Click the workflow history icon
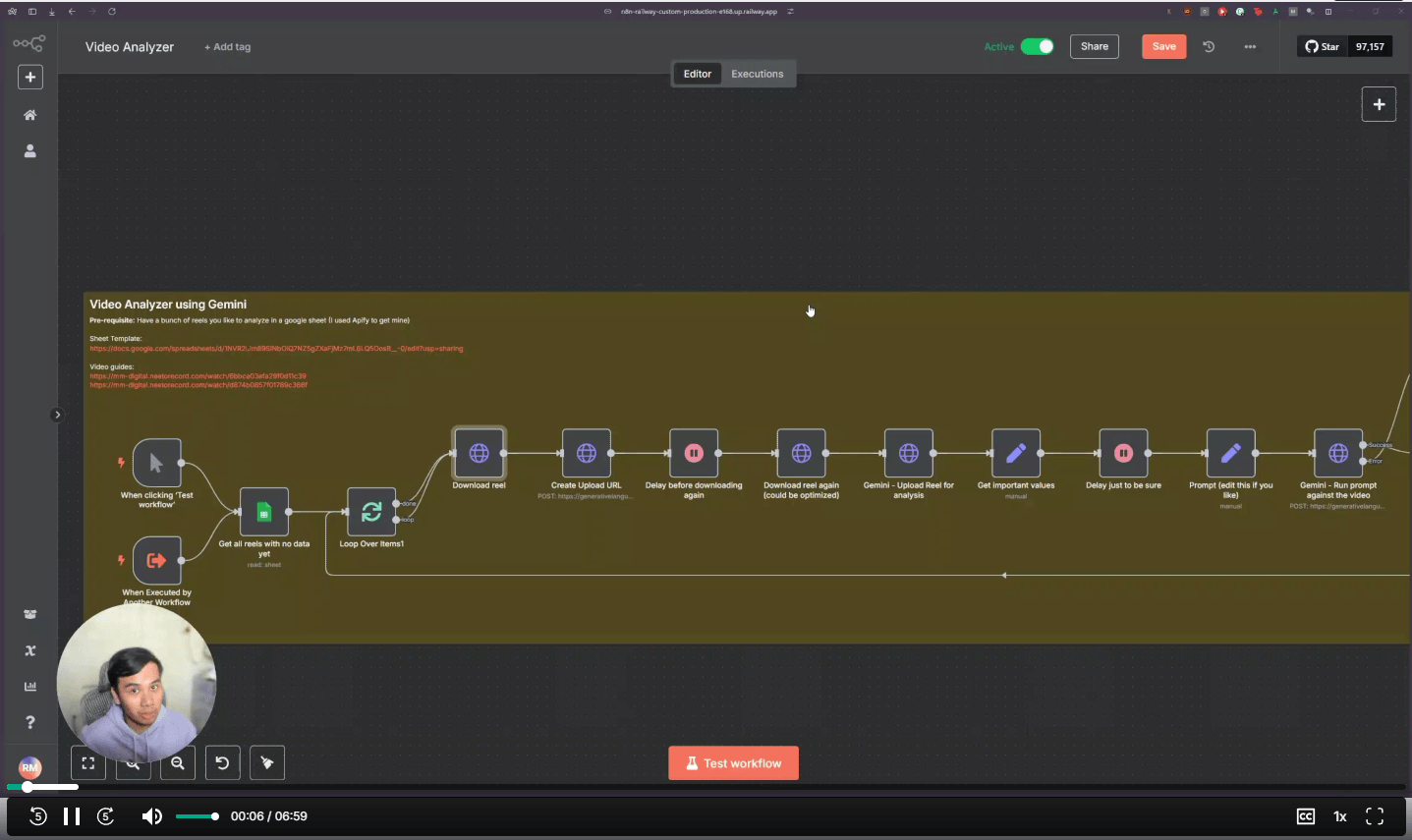This screenshot has width=1412, height=840. 1209,46
